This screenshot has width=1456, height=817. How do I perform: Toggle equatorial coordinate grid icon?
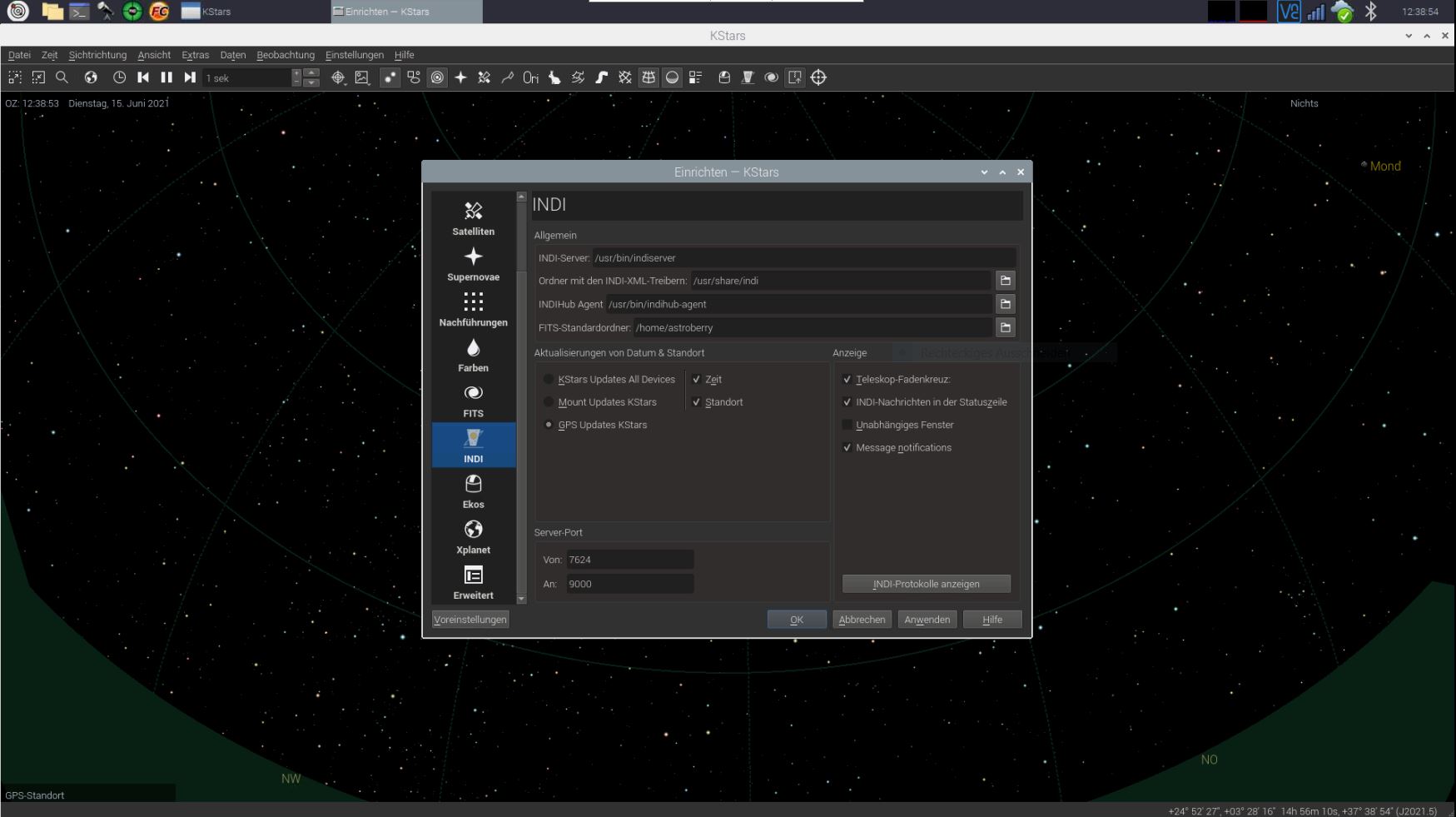[624, 77]
